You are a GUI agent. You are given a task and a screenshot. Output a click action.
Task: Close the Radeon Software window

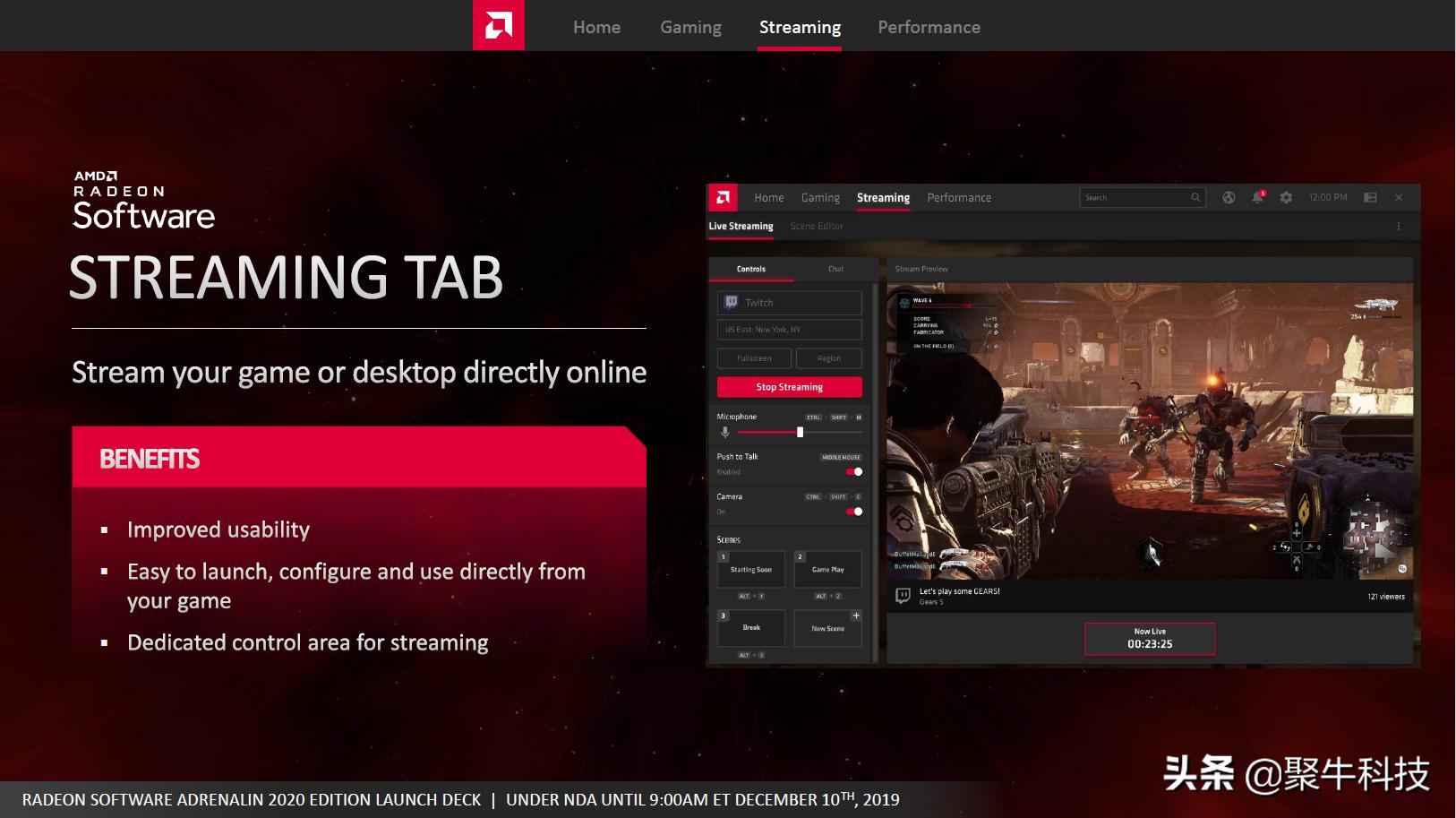pos(1399,197)
